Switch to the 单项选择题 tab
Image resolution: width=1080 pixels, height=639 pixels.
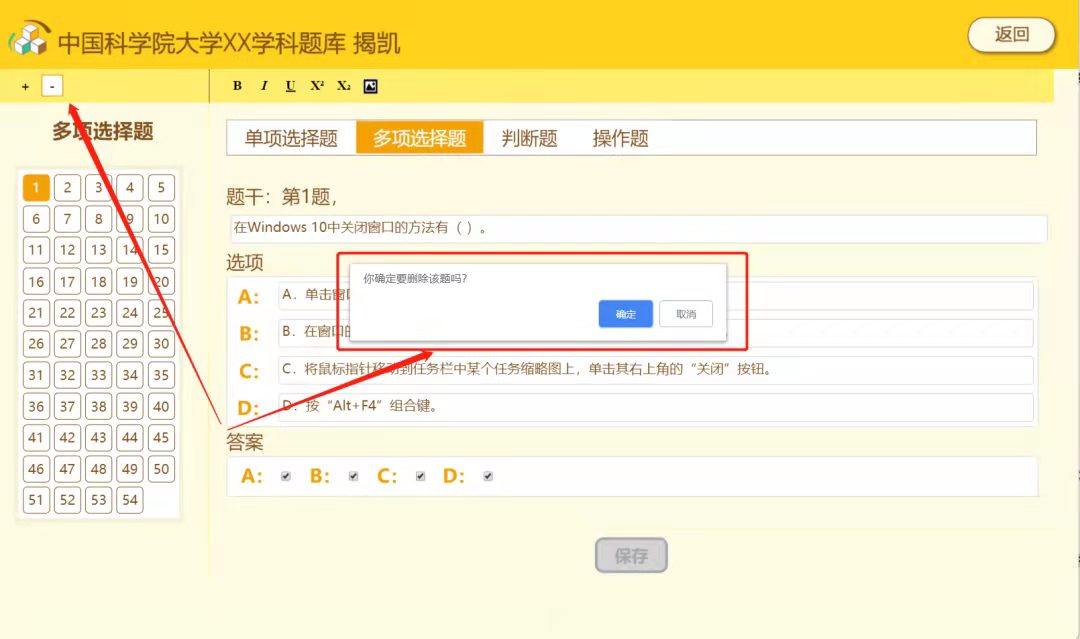[291, 138]
